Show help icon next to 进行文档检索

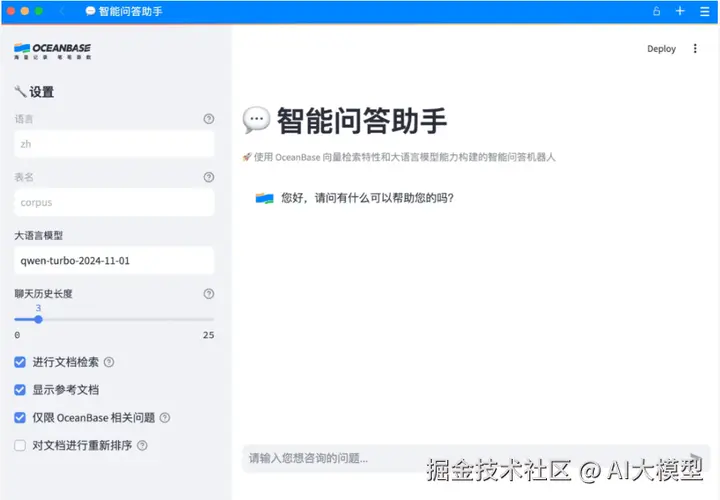(x=109, y=362)
